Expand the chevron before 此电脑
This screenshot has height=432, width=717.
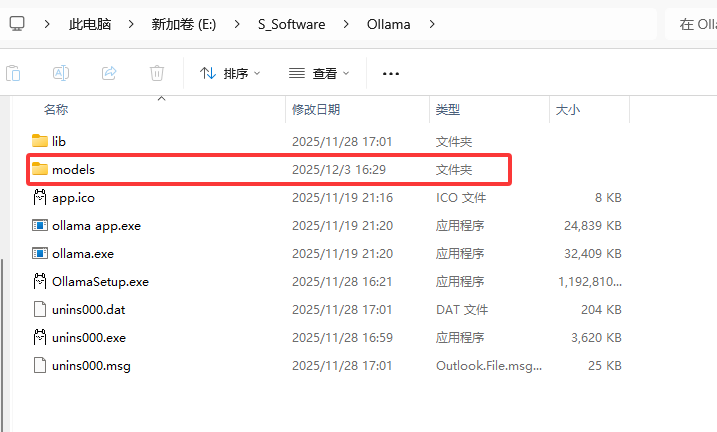[x=47, y=24]
